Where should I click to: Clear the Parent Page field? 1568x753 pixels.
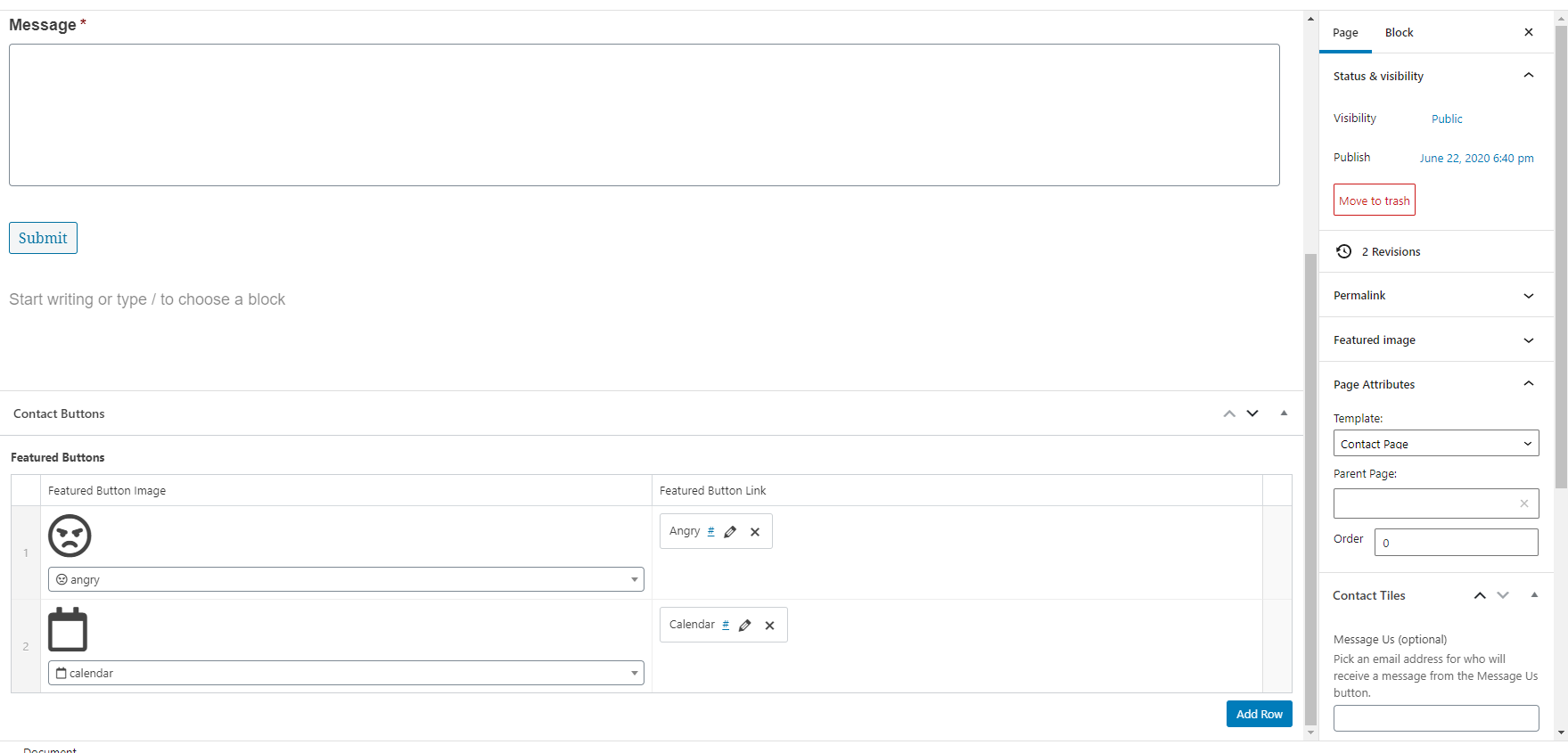pos(1524,503)
